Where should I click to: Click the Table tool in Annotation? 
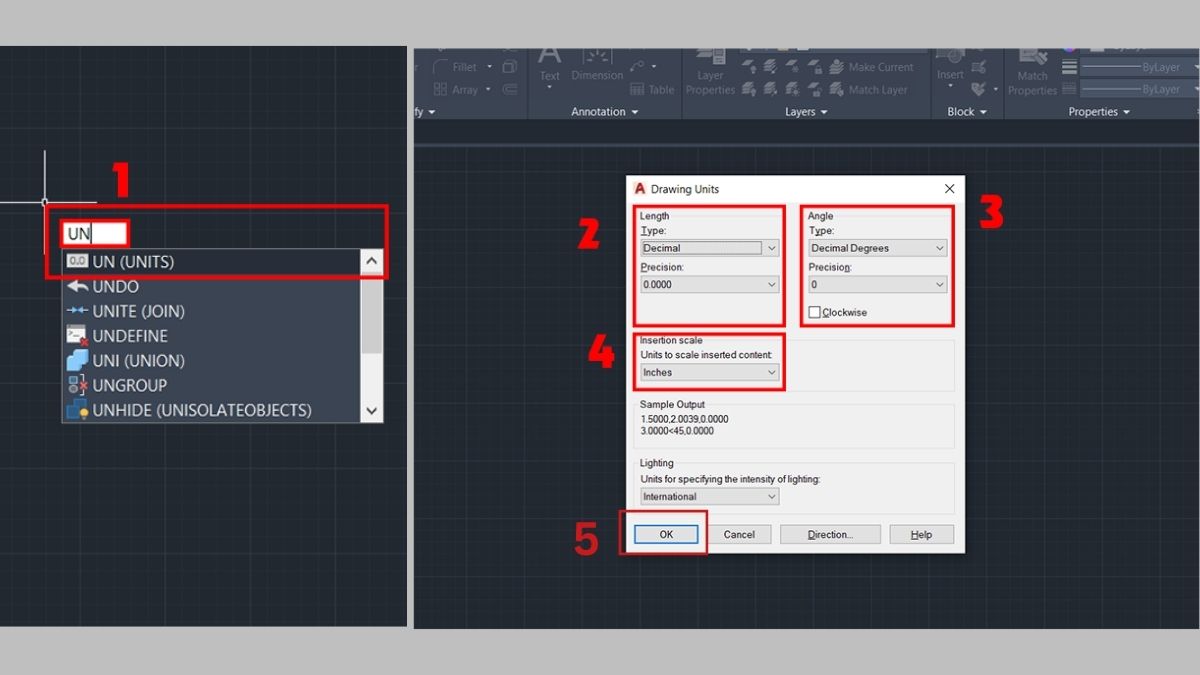tap(652, 89)
